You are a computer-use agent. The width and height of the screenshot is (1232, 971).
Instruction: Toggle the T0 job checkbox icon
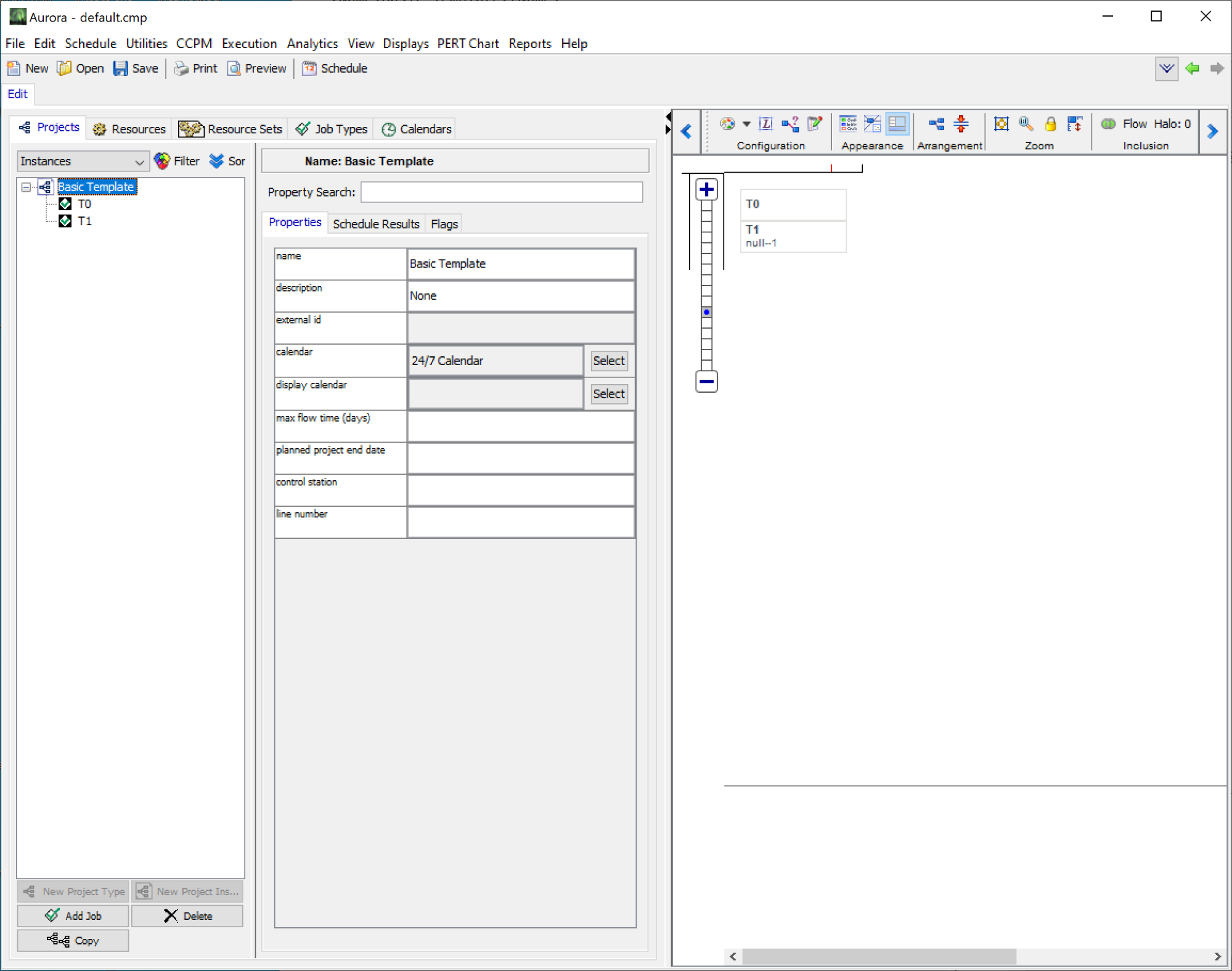click(65, 204)
